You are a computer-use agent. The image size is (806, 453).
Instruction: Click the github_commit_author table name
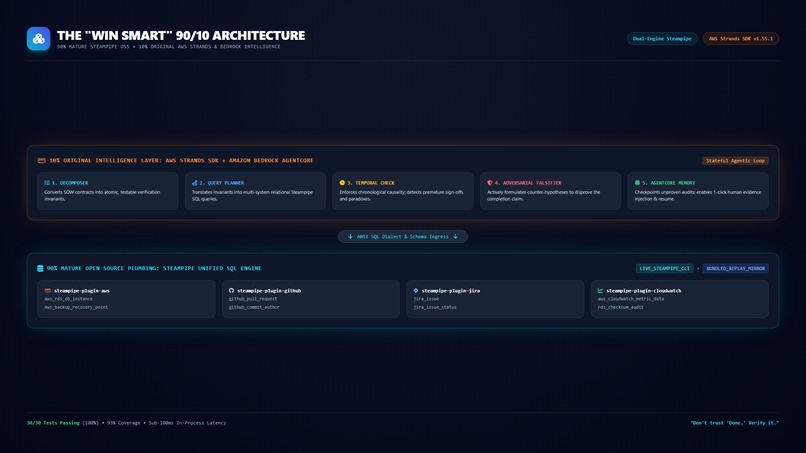tap(254, 307)
